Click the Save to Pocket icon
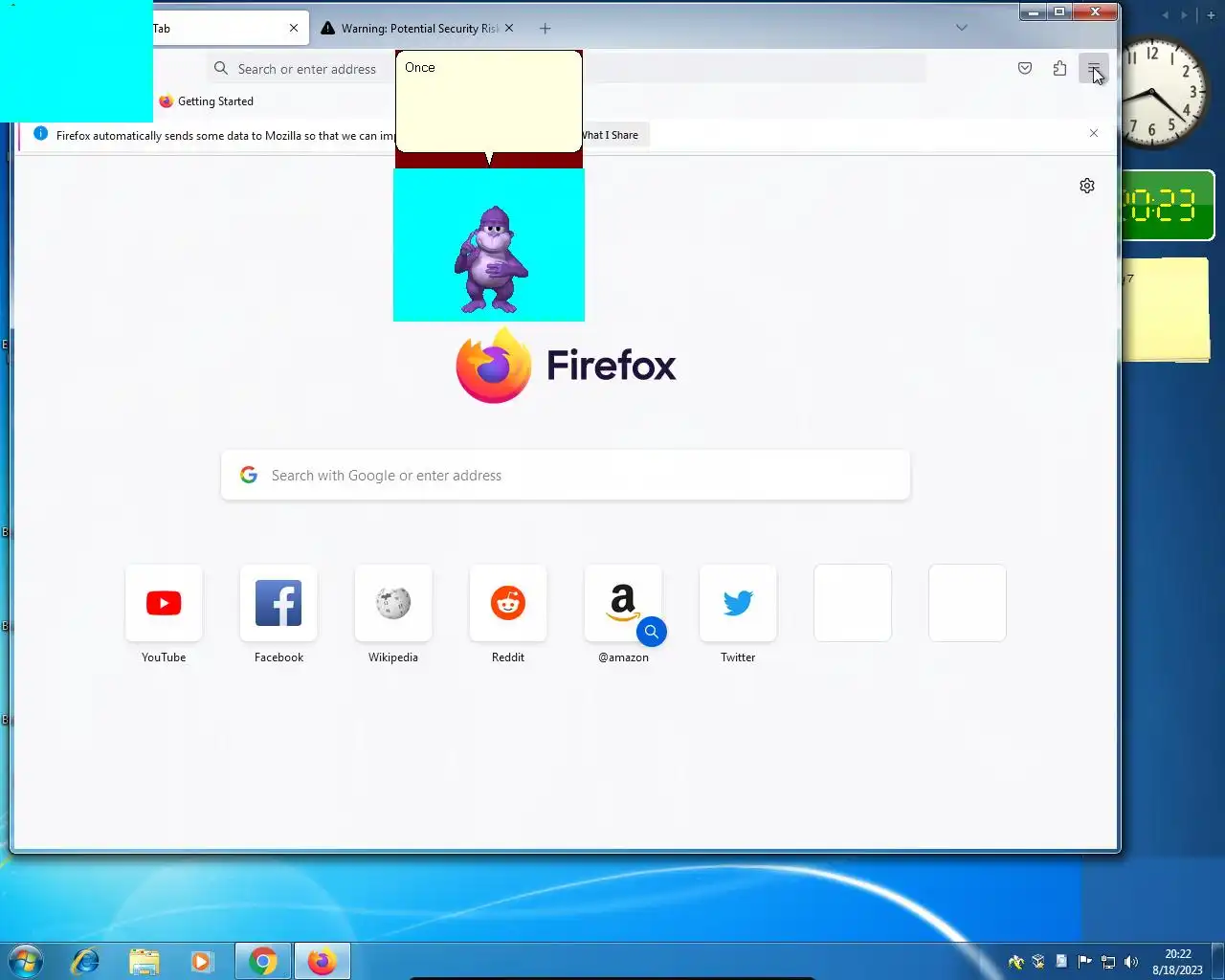The width and height of the screenshot is (1225, 980). tap(1025, 68)
